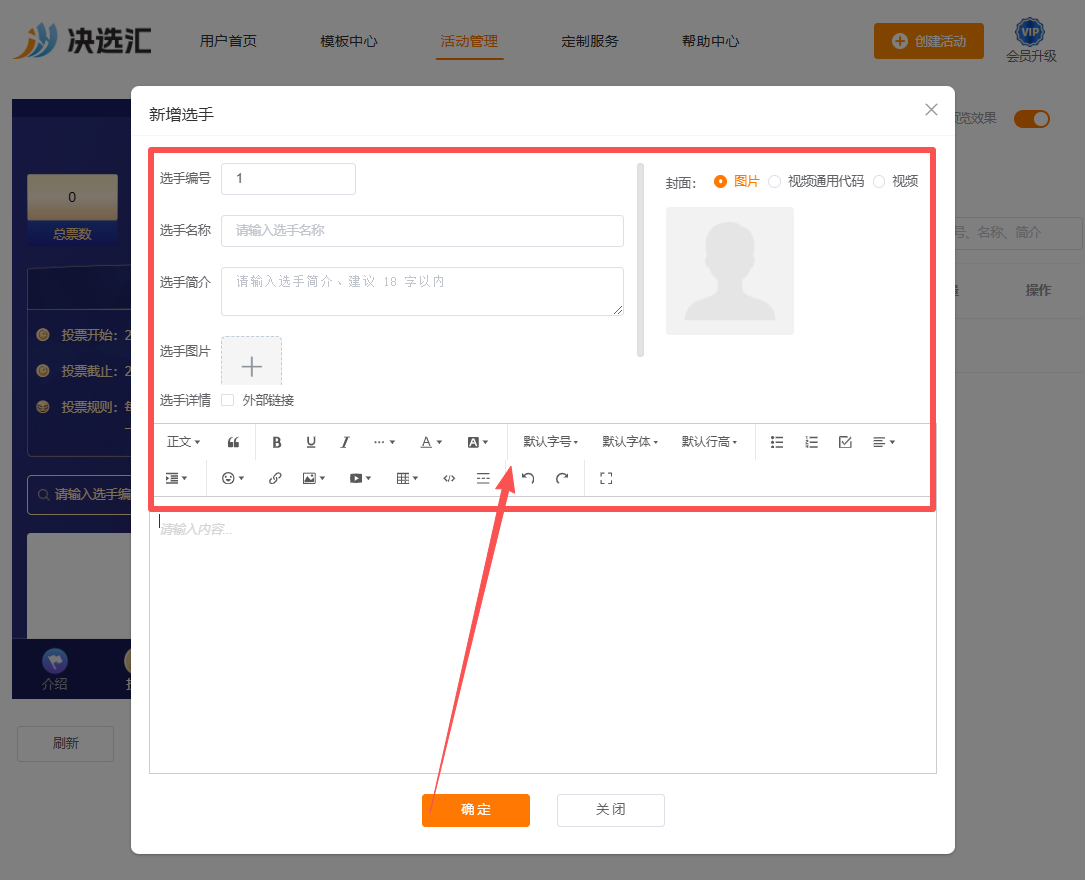Insert a blockquote in the editor
Image resolution: width=1085 pixels, height=880 pixels.
click(x=233, y=442)
